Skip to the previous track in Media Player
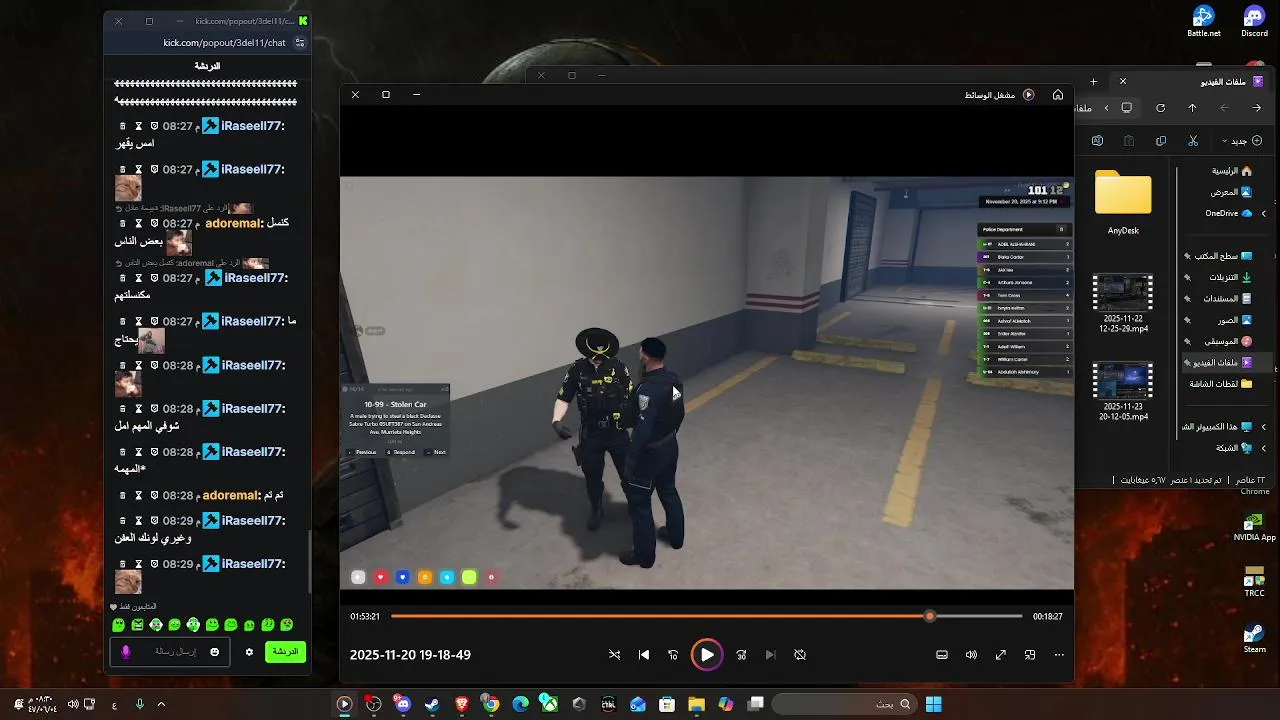Image resolution: width=1280 pixels, height=720 pixels. (x=644, y=655)
